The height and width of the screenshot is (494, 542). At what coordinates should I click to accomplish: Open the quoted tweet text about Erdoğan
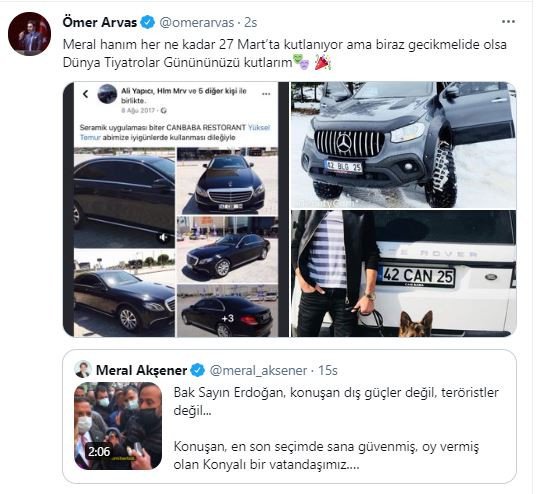(x=336, y=429)
